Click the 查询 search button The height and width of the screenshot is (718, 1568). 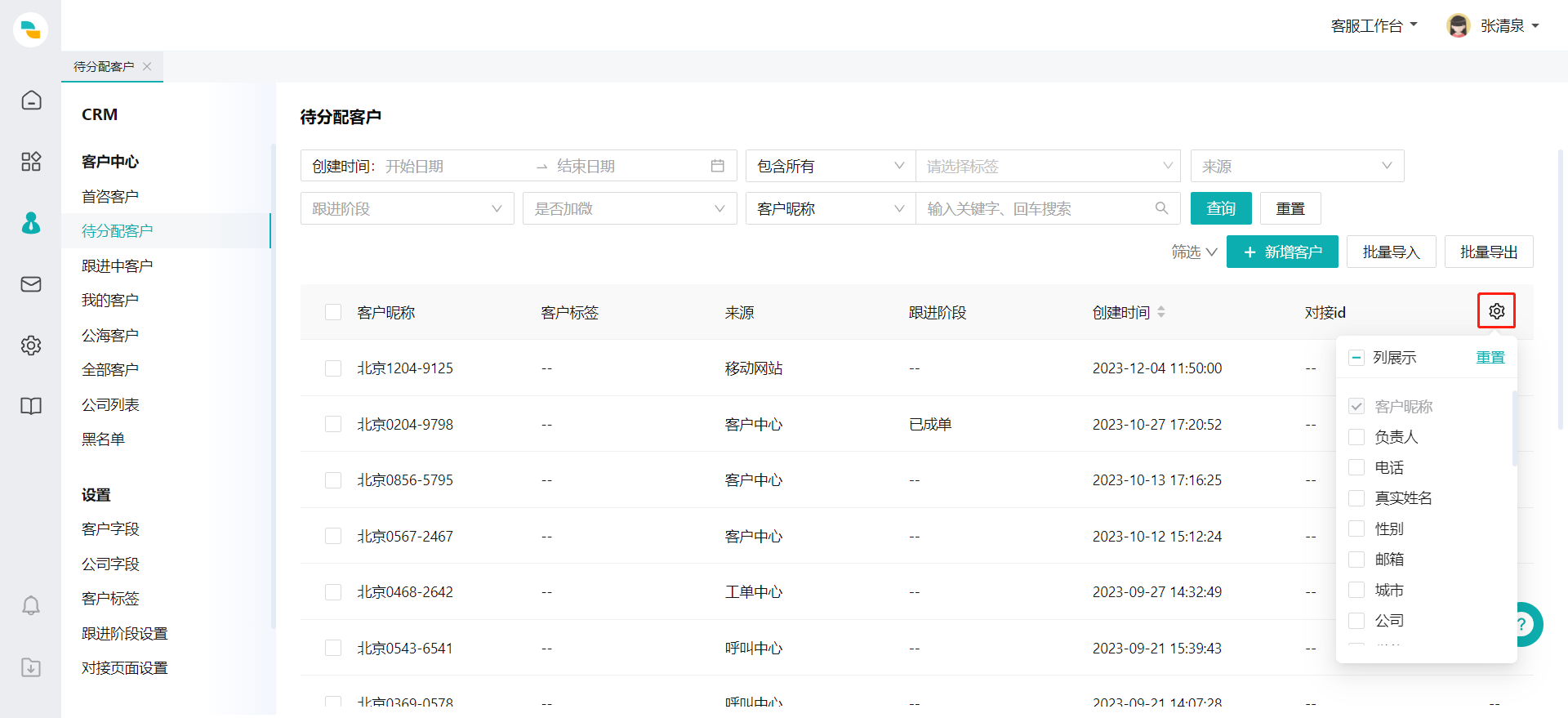coord(1221,208)
